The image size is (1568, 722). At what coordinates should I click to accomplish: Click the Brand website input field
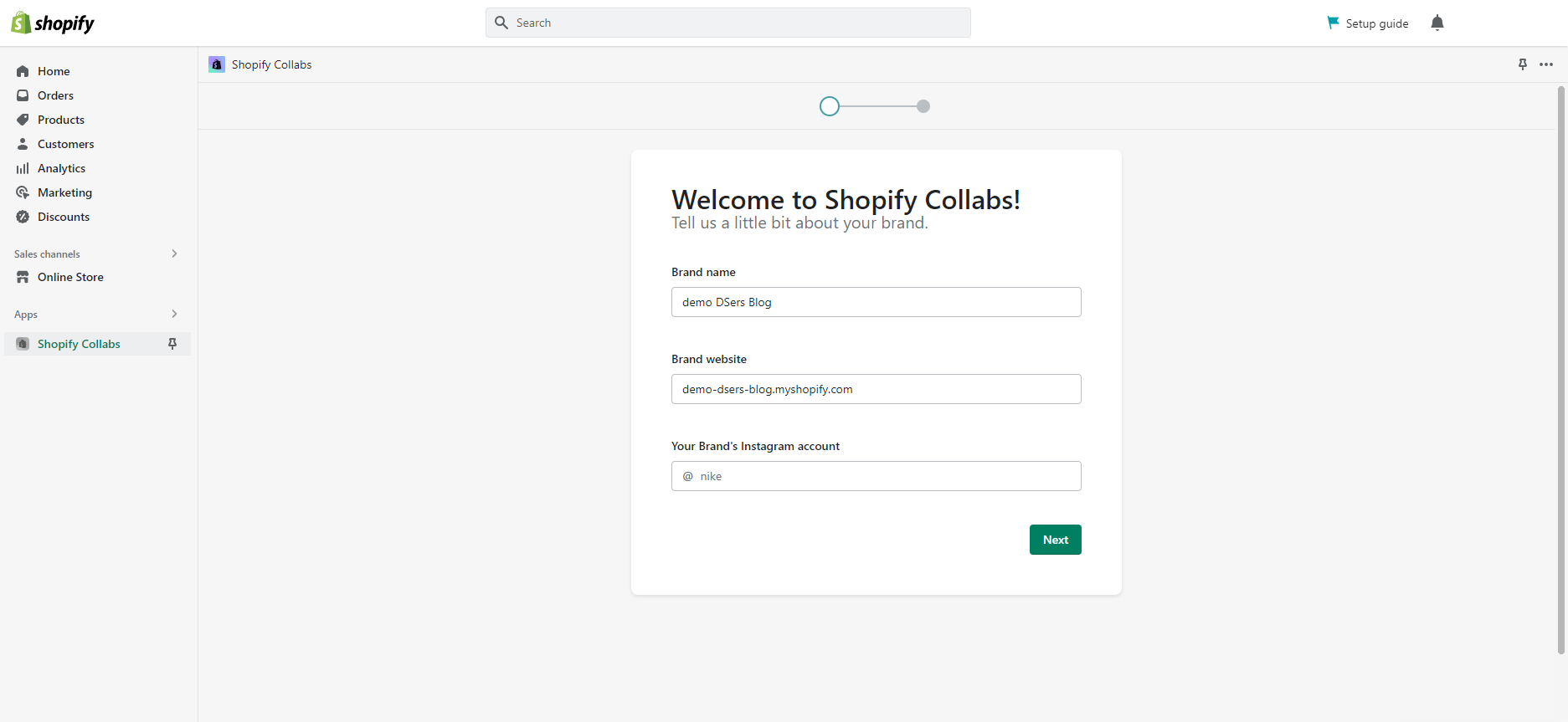click(877, 389)
